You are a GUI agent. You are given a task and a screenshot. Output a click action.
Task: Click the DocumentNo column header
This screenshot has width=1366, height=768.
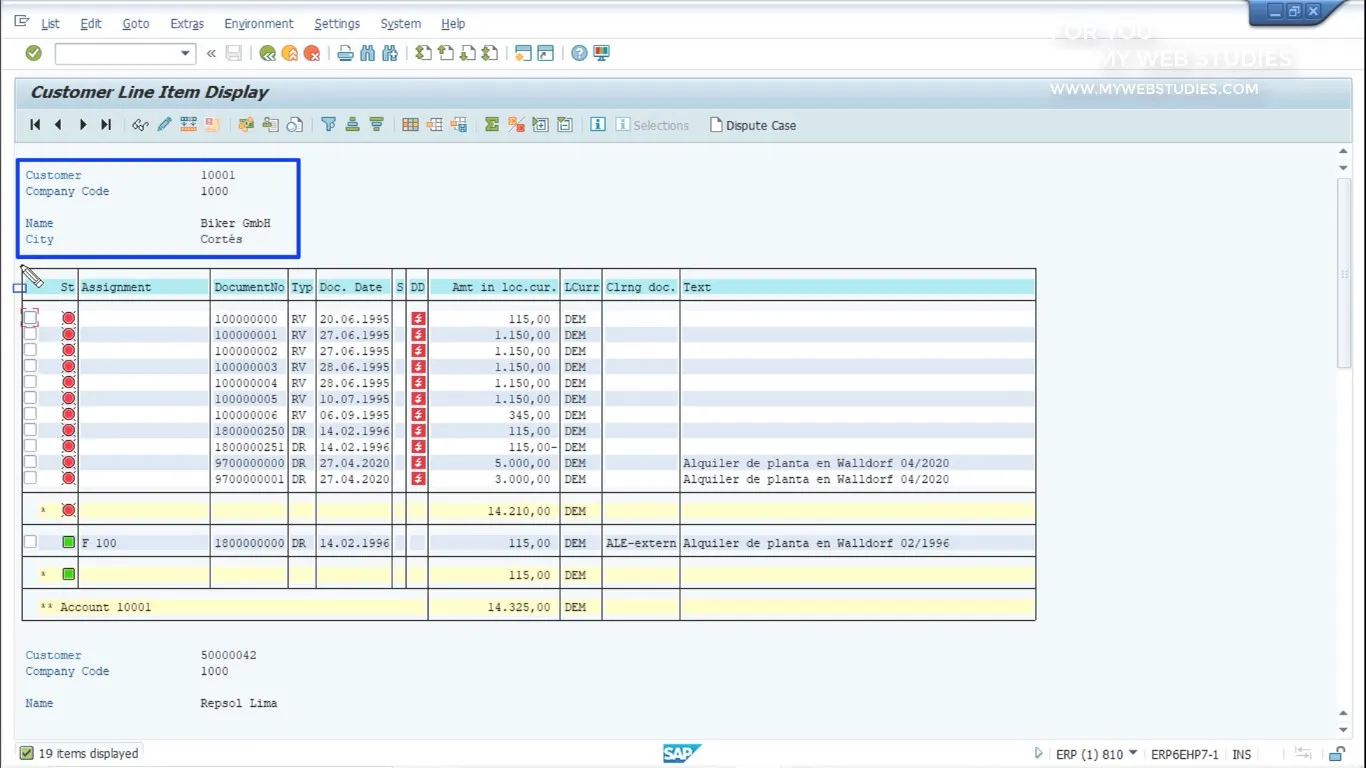pos(249,287)
